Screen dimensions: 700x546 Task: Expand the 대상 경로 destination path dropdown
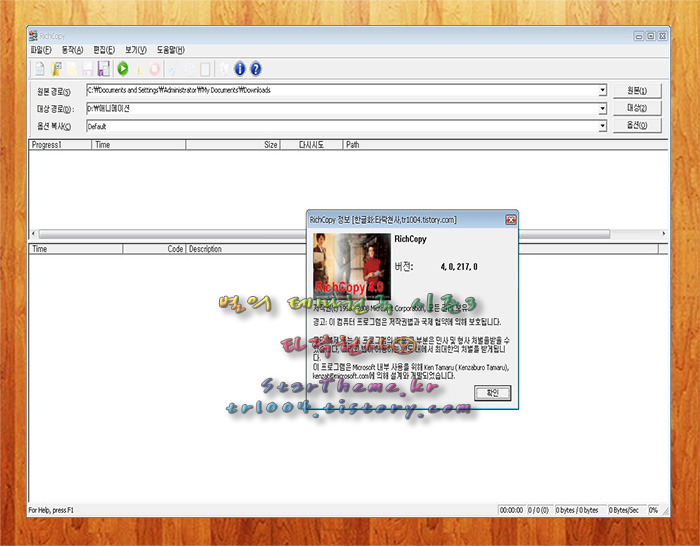[602, 108]
